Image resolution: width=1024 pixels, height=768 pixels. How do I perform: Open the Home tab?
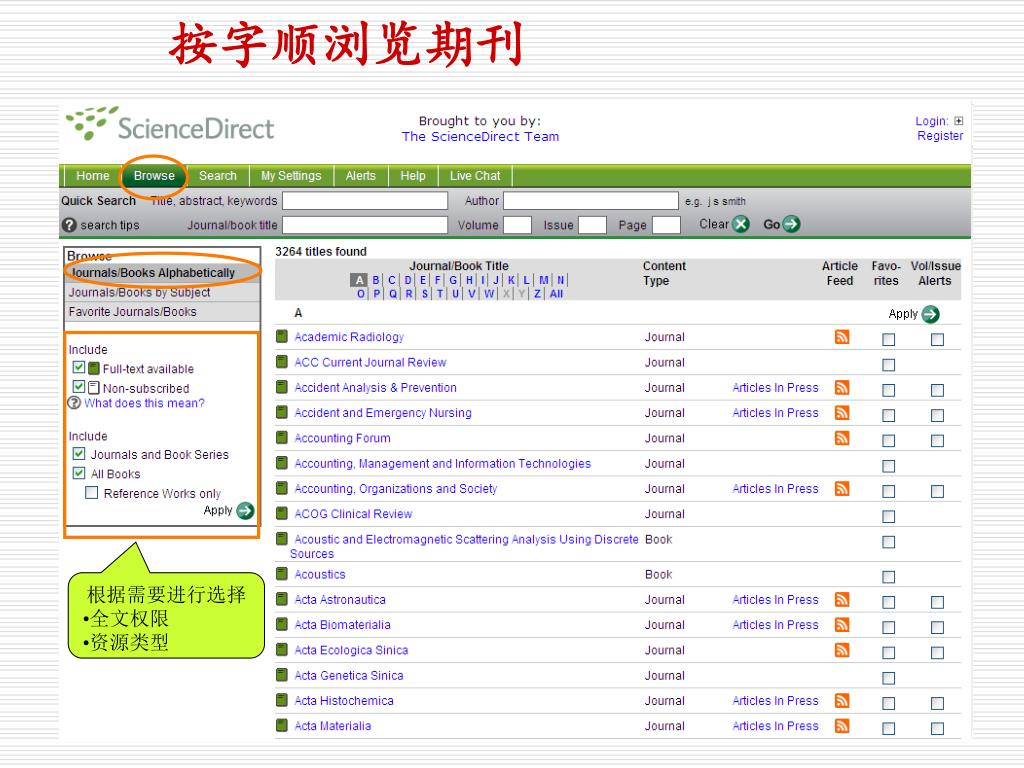point(93,176)
